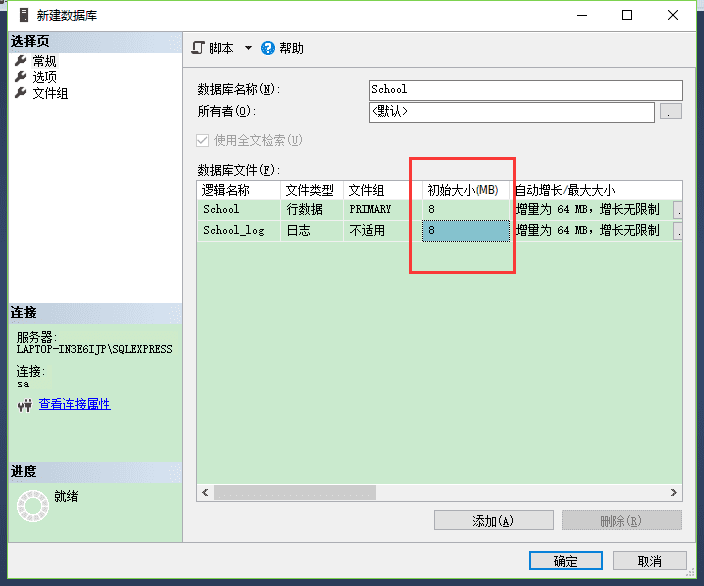The height and width of the screenshot is (586, 704).
Task: Click the 文件类型 column header
Action: coord(312,190)
